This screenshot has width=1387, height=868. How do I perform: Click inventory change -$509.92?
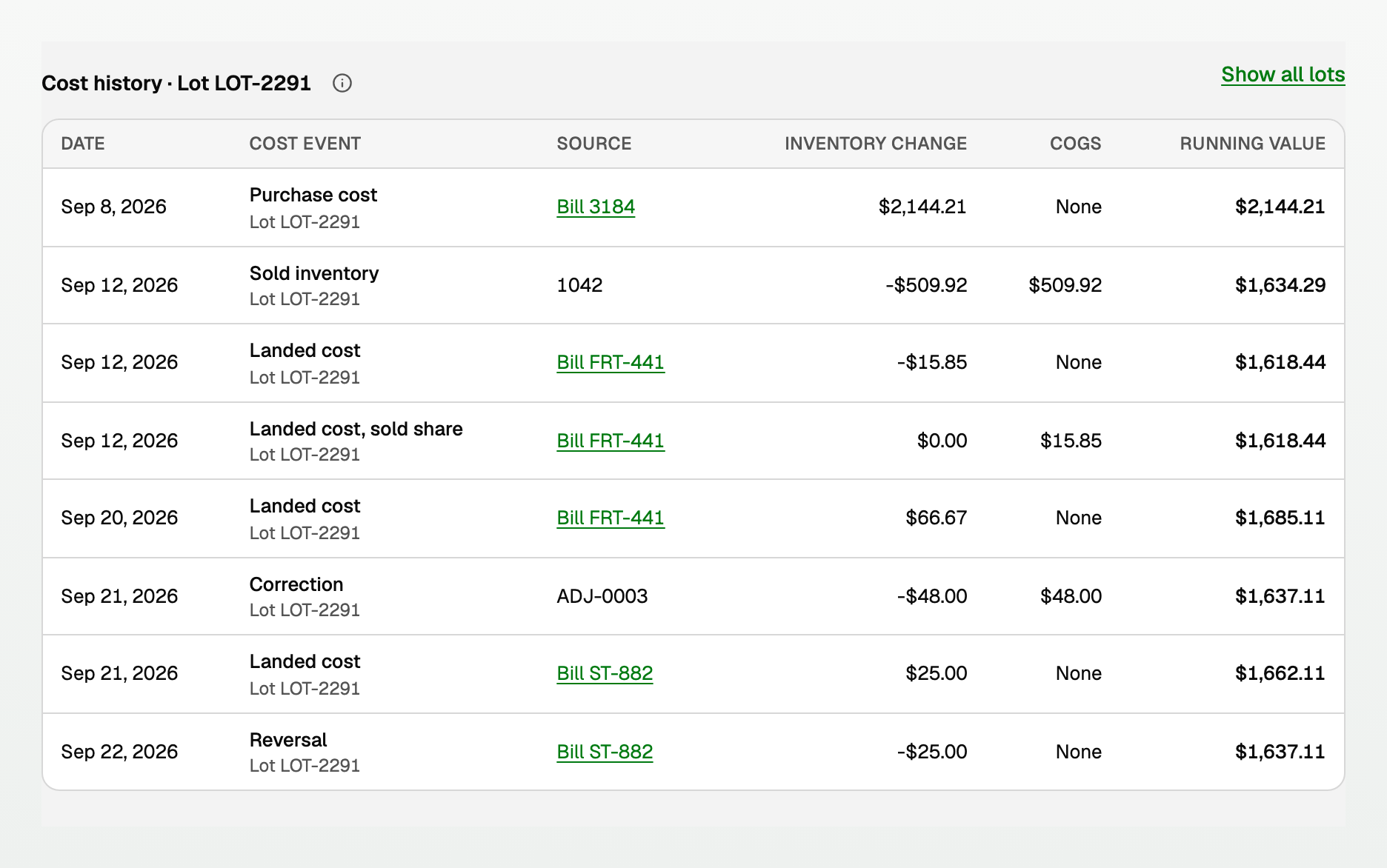926,285
